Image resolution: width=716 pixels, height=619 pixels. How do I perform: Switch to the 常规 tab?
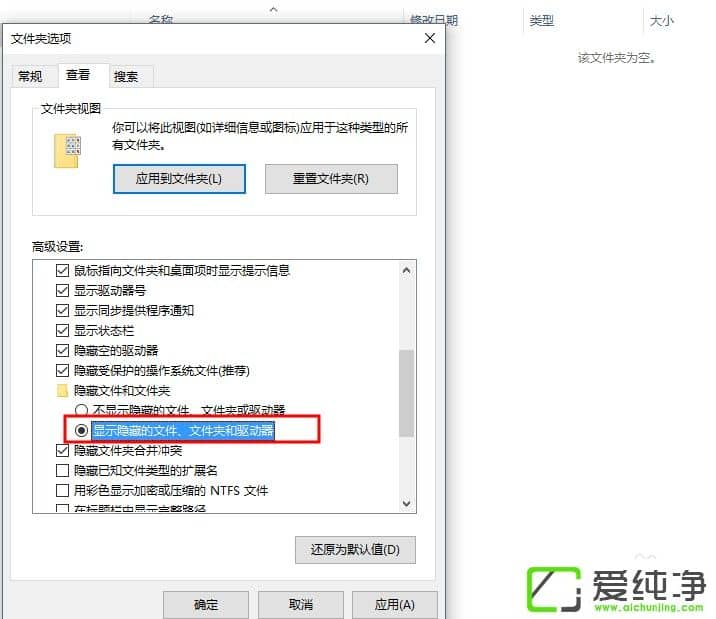click(x=31, y=76)
